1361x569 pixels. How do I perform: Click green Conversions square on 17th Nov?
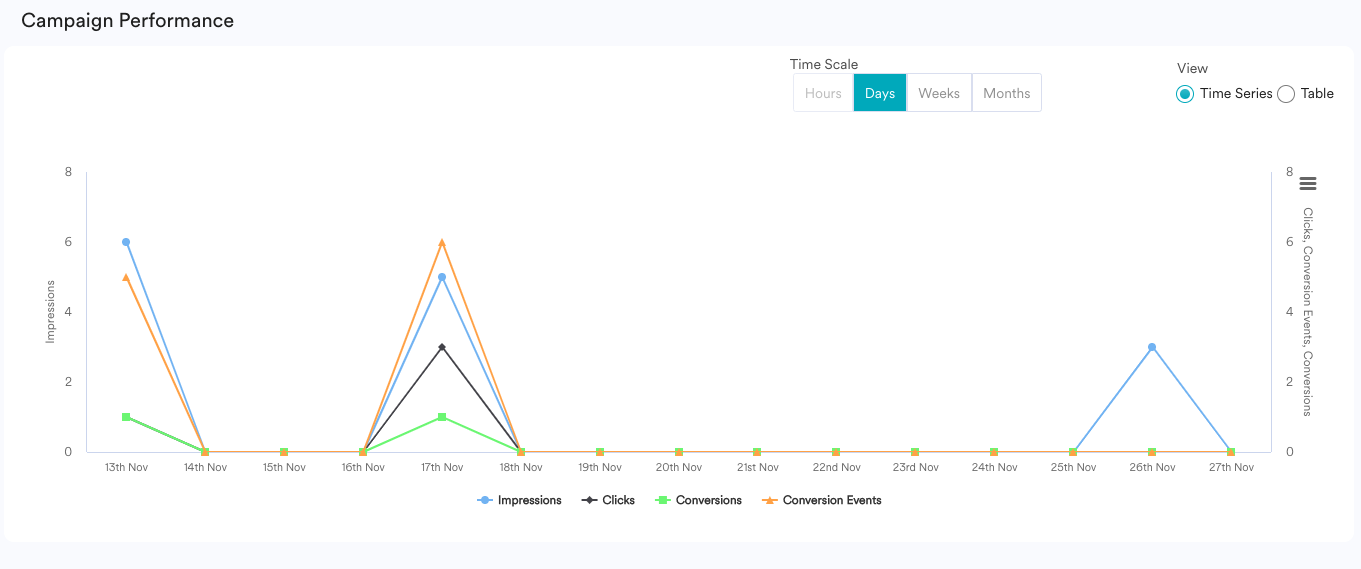442,417
